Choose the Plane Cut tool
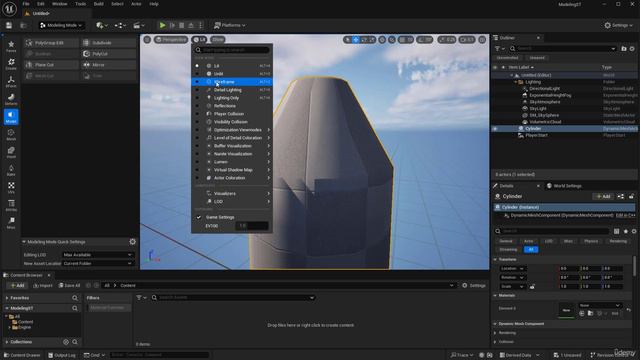Viewport: 640px width, 360px height. point(51,65)
